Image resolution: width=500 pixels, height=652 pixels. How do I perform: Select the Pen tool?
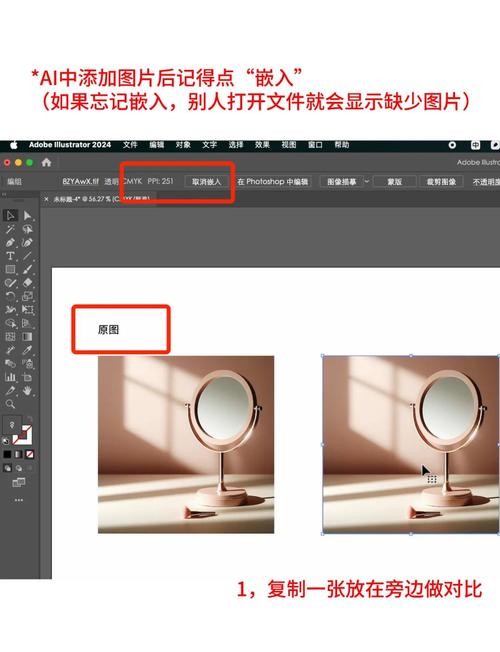point(10,242)
